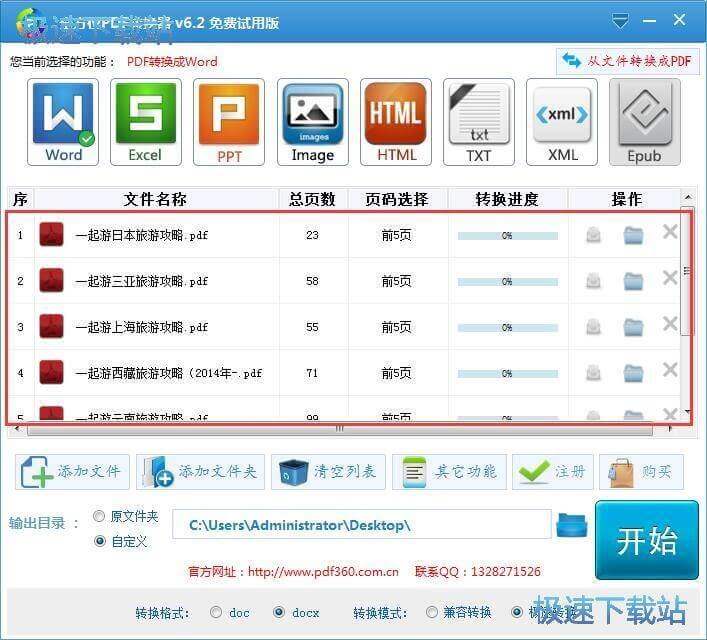Open converted file icon in 日本旅游攻略 row
707x640 pixels.
[593, 235]
